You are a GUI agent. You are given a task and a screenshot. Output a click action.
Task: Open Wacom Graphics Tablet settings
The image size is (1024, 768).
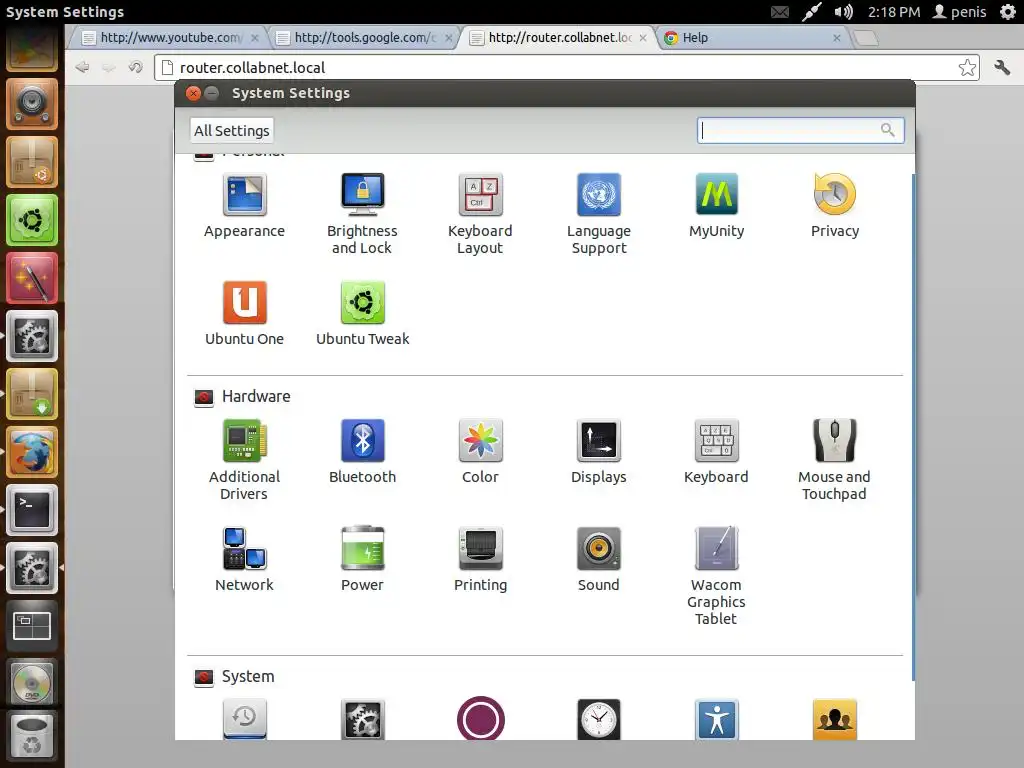tap(716, 576)
